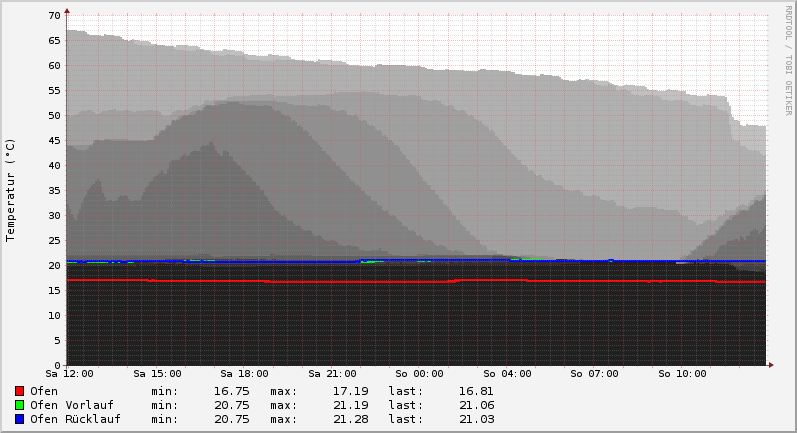Screen dimensions: 797x433
Task: Click the RRDTOOL / TOBI OETIKER watermark
Action: click(x=788, y=60)
